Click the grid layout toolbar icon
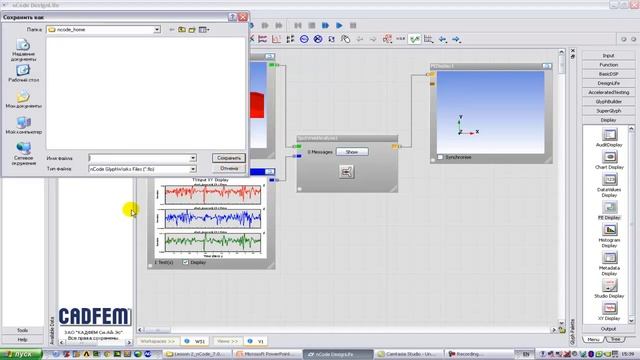This screenshot has width=640, height=360. pyautogui.click(x=429, y=39)
